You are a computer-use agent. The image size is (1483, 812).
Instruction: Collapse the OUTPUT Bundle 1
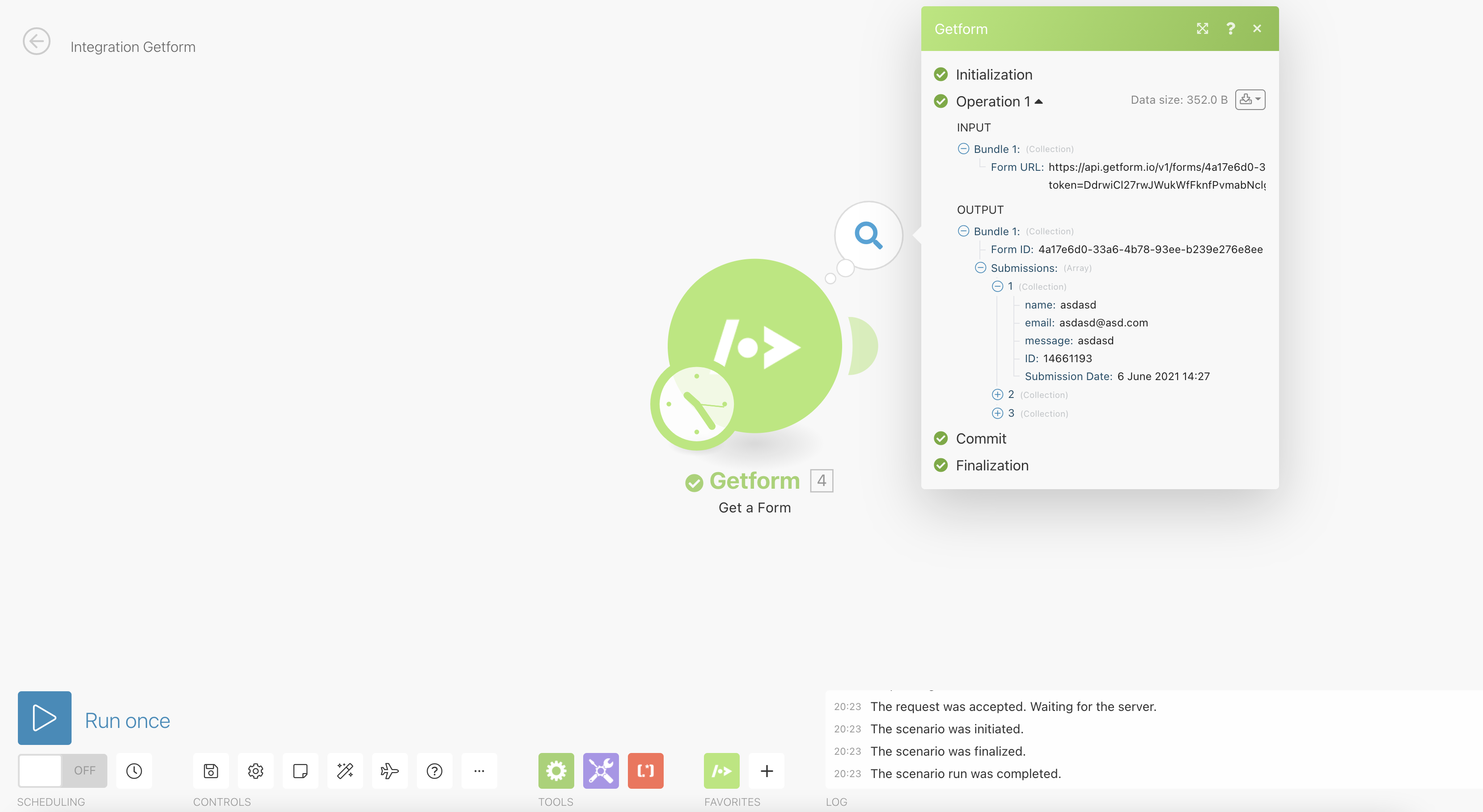coord(963,231)
